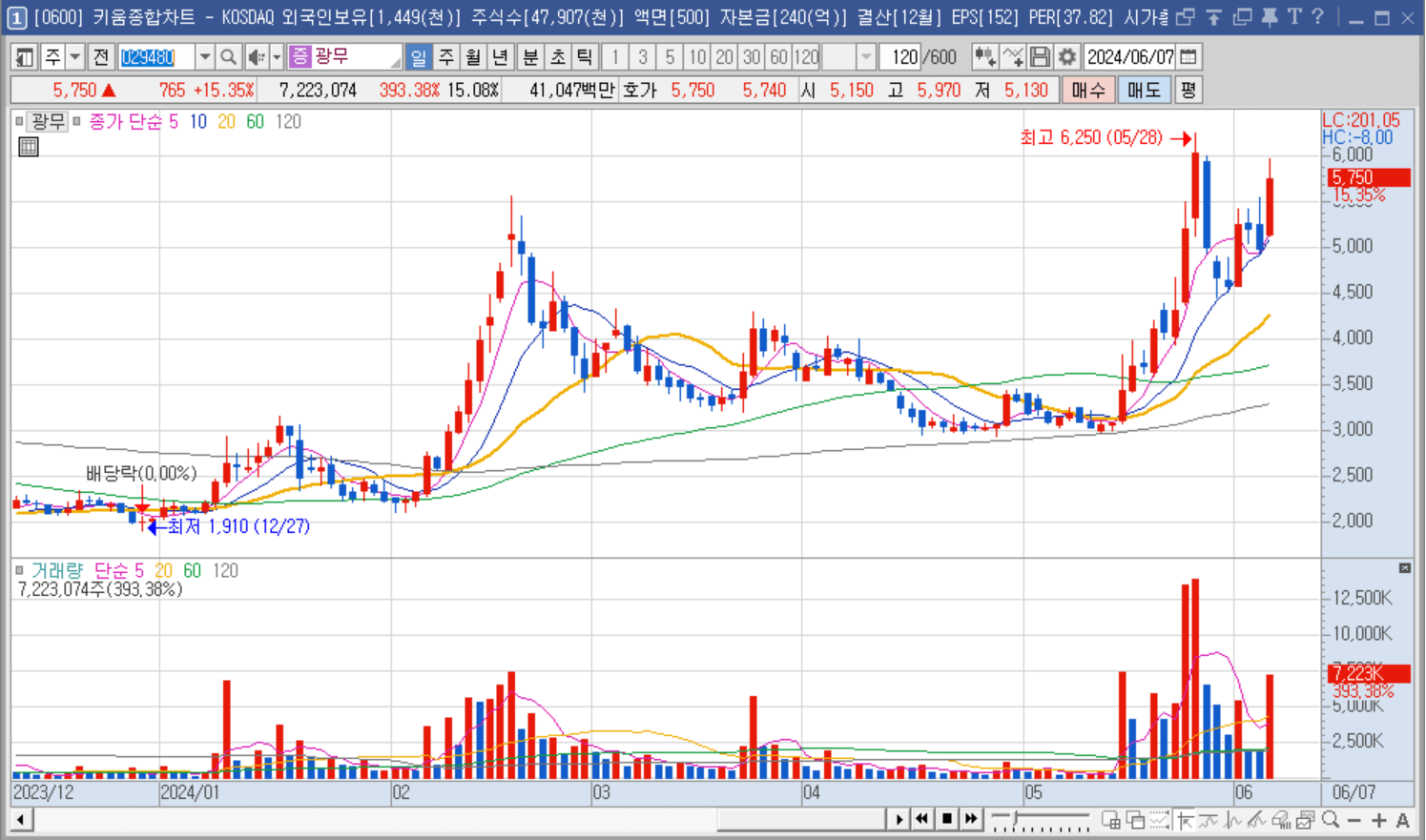
Task: Click the add line indicator icon
Action: [x=1013, y=57]
